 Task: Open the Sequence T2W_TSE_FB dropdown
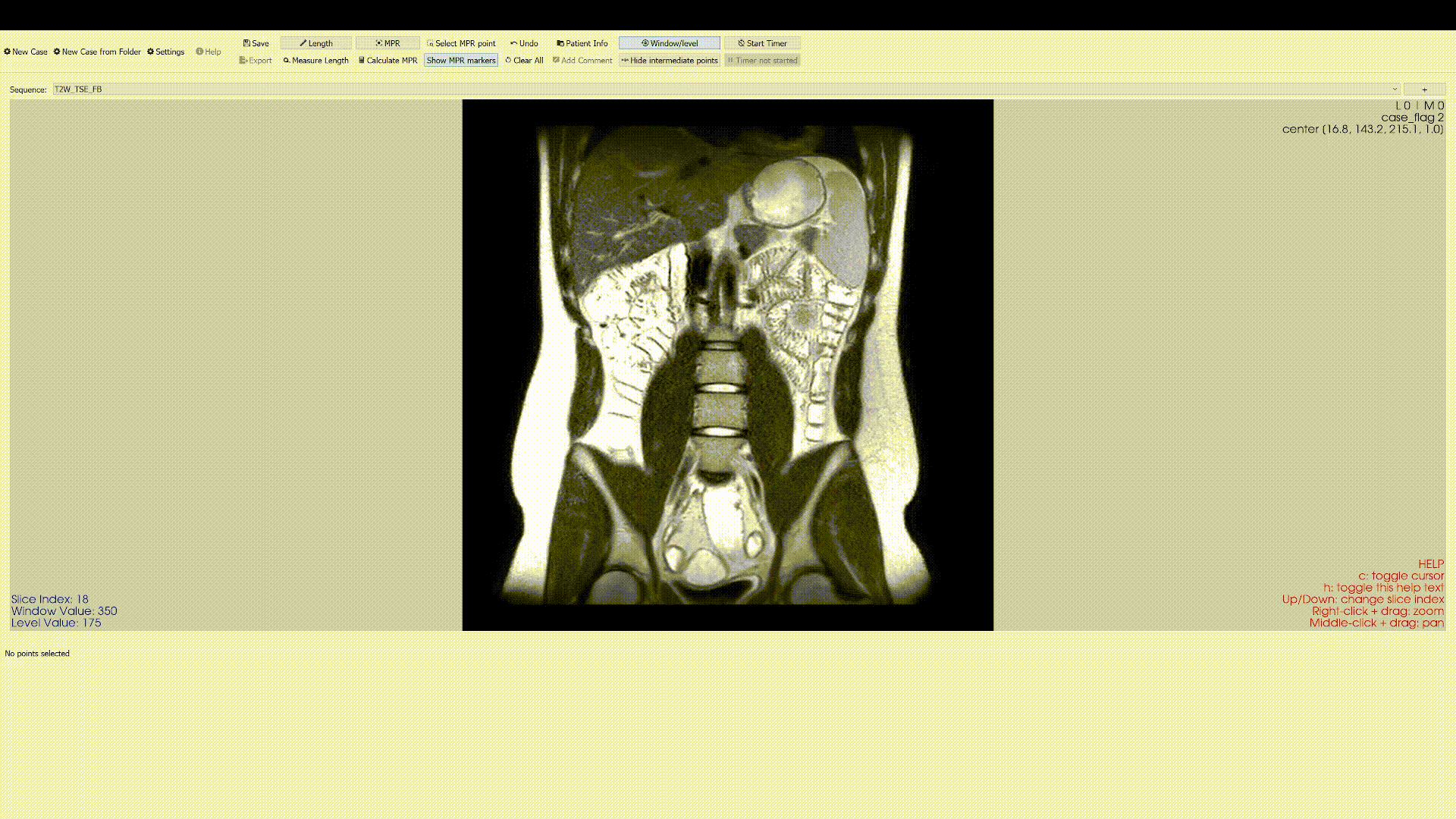point(726,89)
